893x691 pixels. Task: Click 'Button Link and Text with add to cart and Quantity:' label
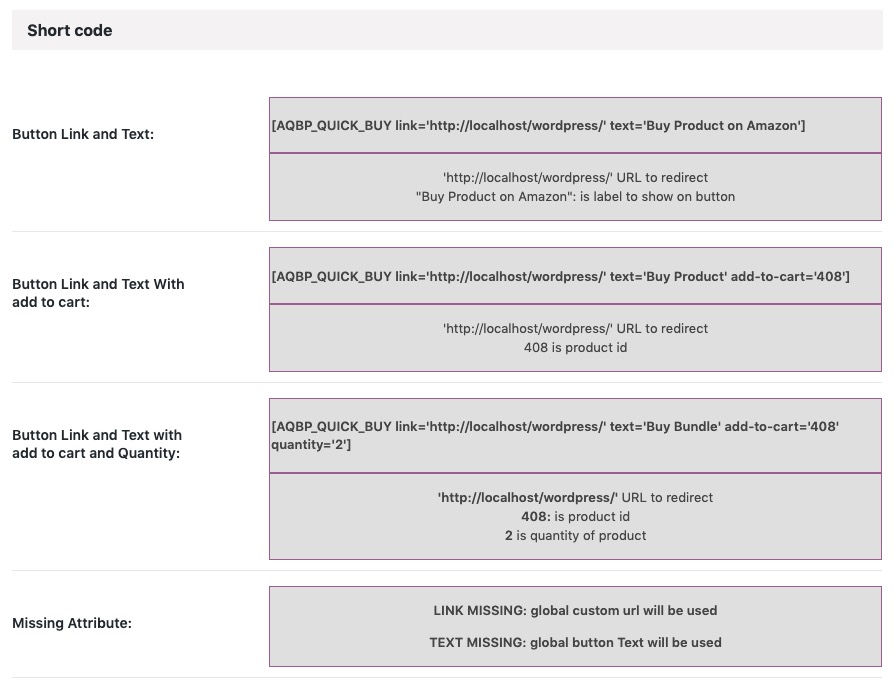[x=97, y=444]
